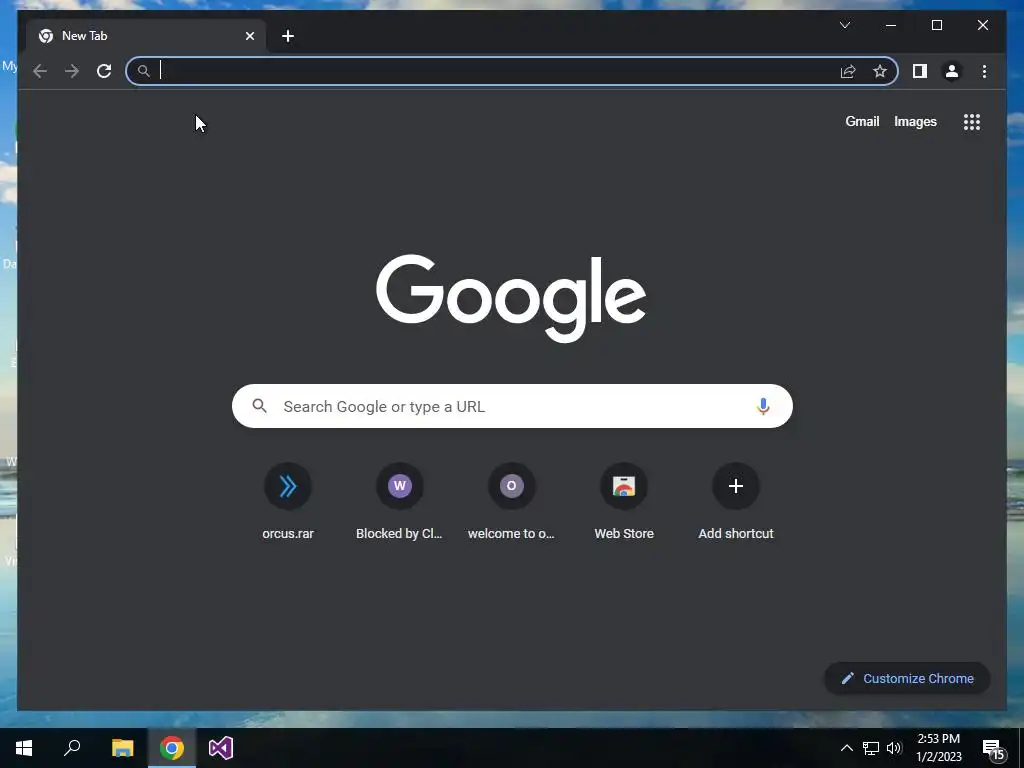
Task: Show hidden system tray icons
Action: tap(846, 748)
